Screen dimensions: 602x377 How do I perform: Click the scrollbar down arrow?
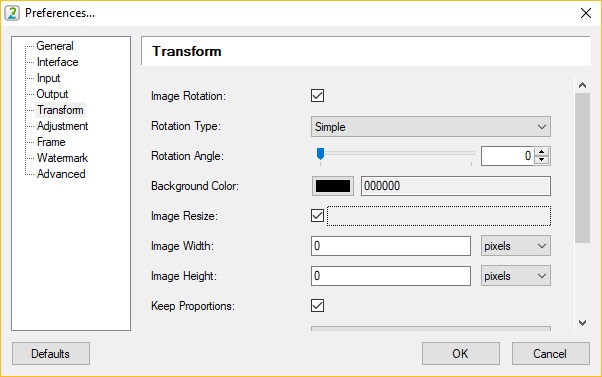pyautogui.click(x=582, y=323)
